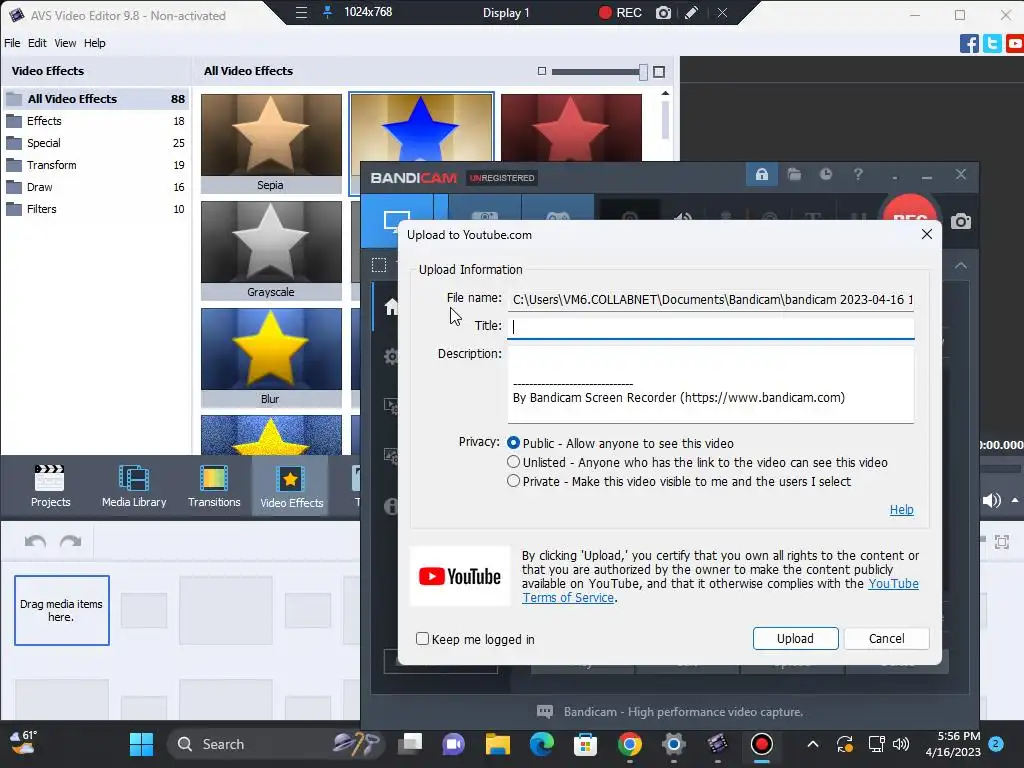Open the Transitions section

click(x=214, y=486)
